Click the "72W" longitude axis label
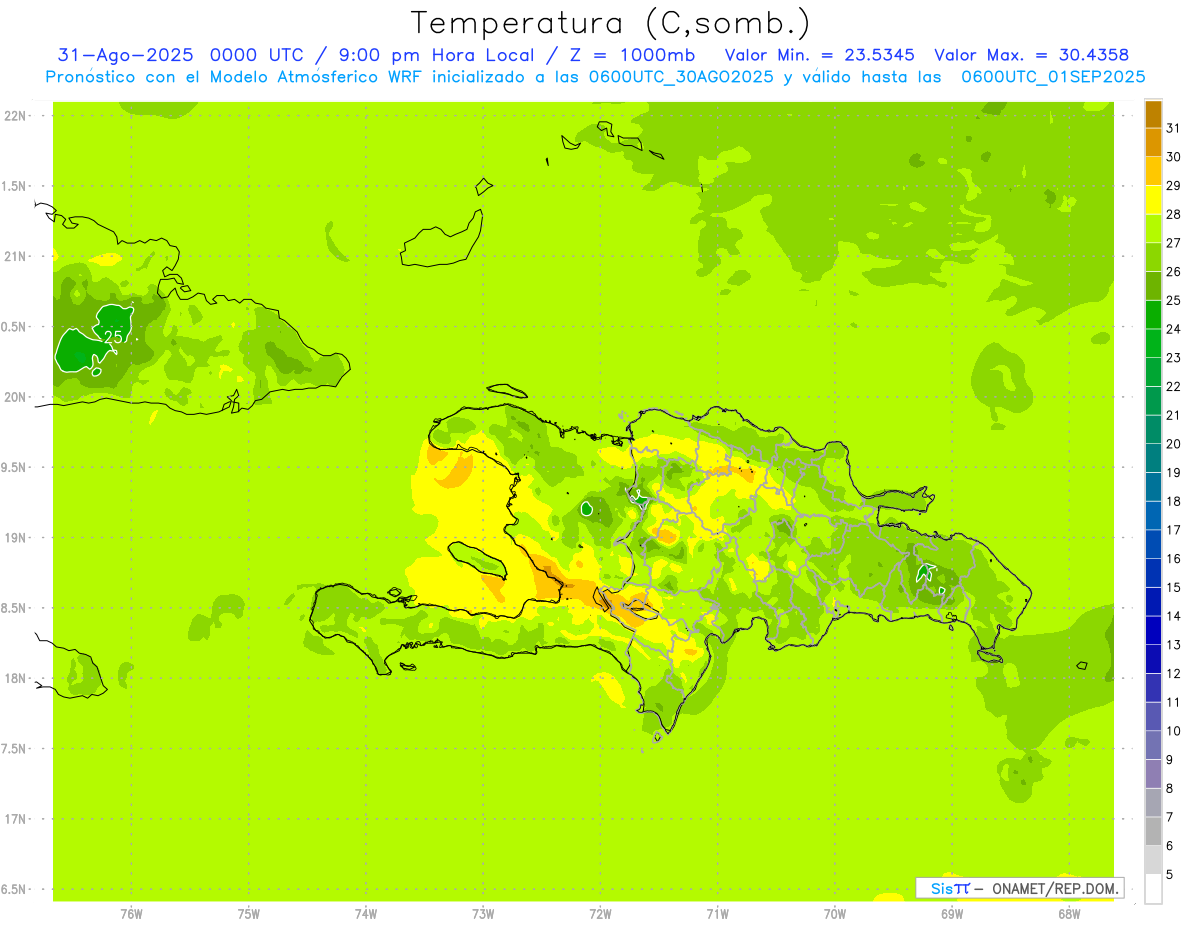 600,914
